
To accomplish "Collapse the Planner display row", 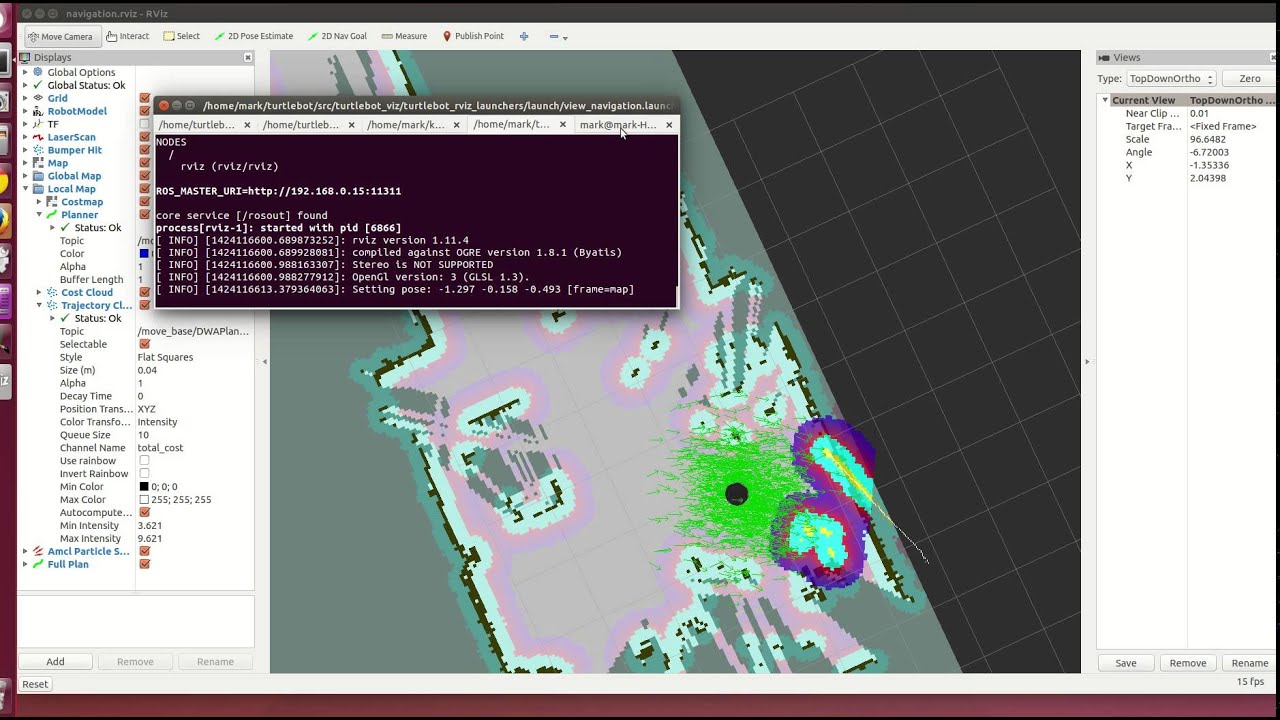I will click(39, 215).
